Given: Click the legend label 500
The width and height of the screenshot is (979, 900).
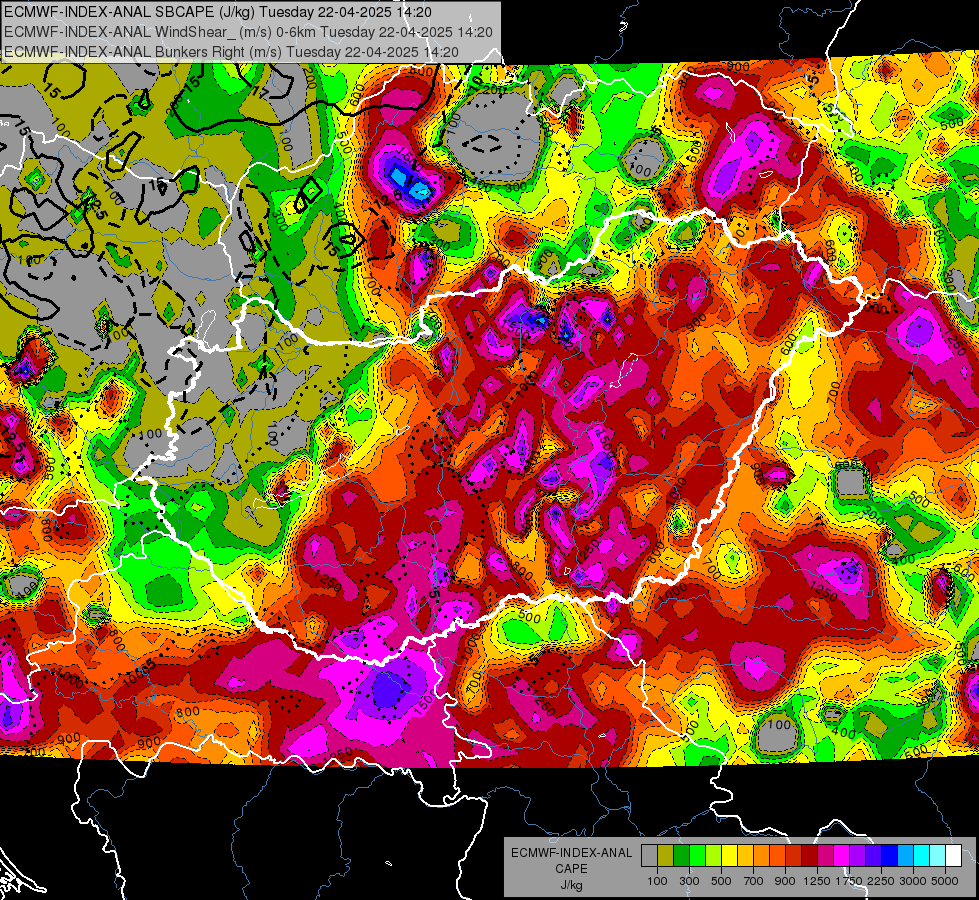Looking at the screenshot, I should click(x=721, y=881).
